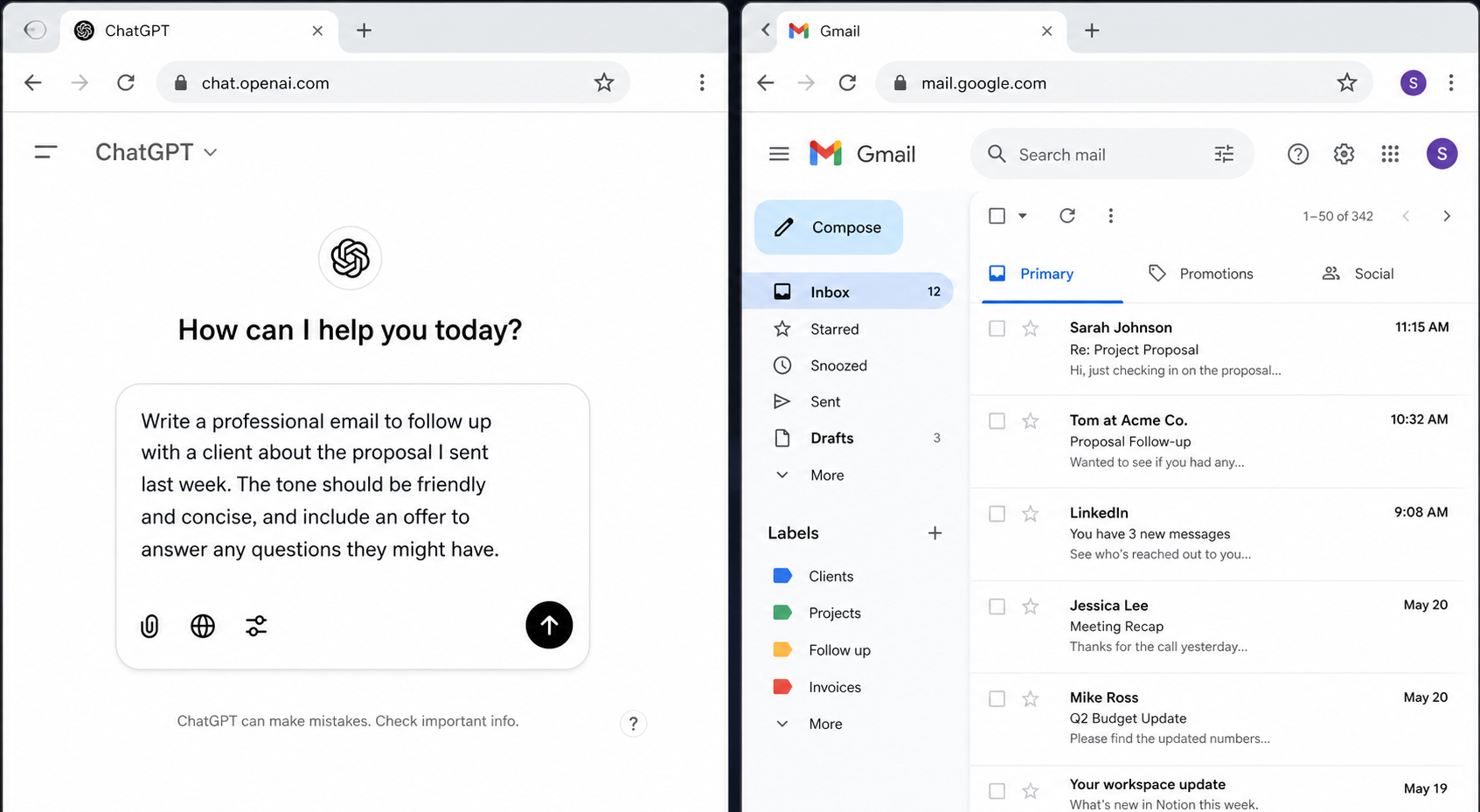Select the Tom at Acme Co. checkbox

[x=997, y=421]
